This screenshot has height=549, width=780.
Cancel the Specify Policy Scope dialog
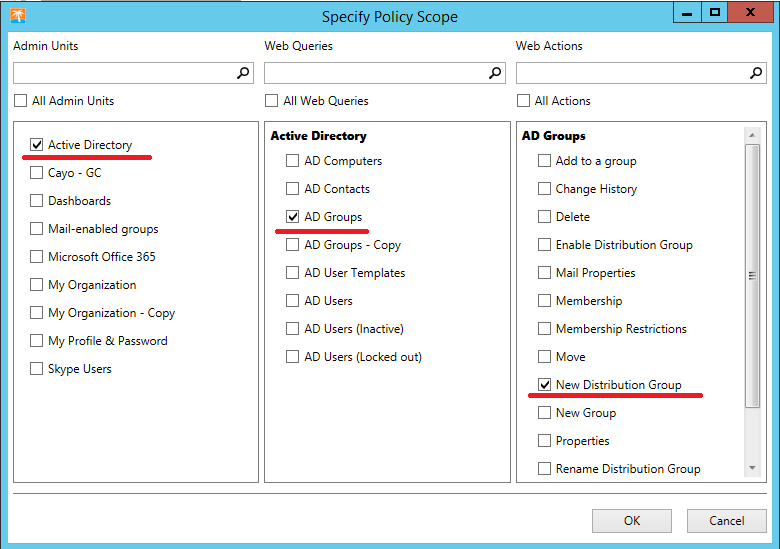click(727, 521)
